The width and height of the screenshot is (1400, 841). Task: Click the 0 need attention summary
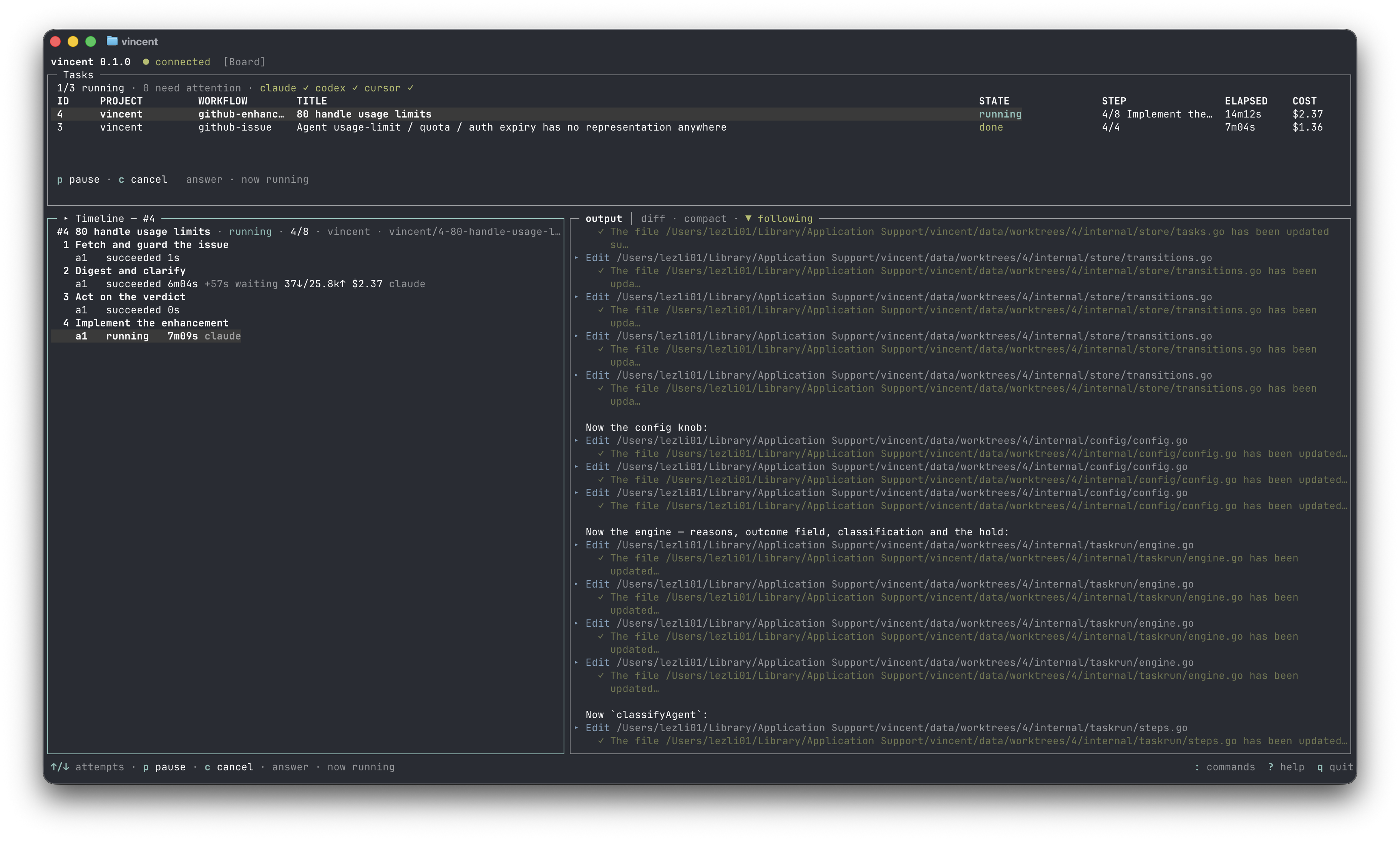coord(192,88)
